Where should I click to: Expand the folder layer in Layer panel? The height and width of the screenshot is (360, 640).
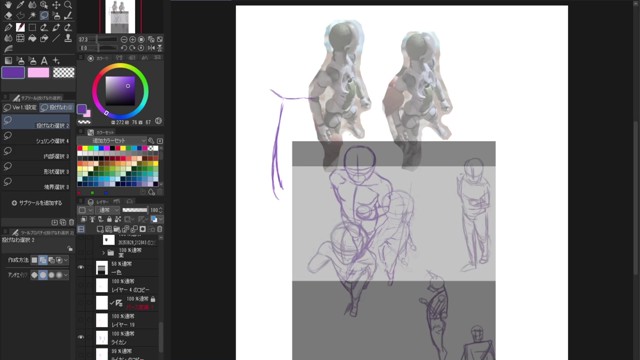pyautogui.click(x=103, y=253)
